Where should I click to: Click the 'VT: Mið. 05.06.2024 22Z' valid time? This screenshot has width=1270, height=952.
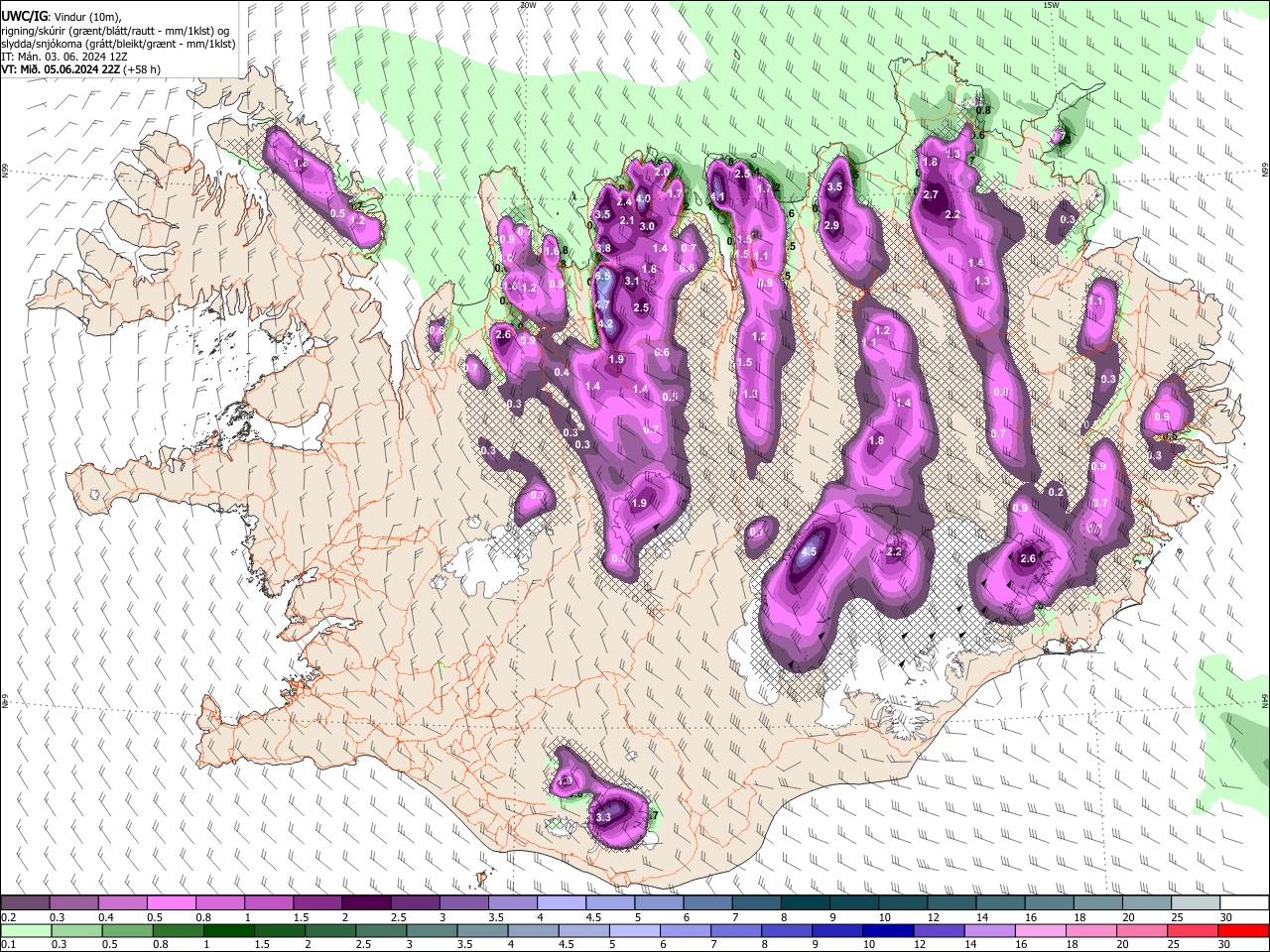pos(61,69)
